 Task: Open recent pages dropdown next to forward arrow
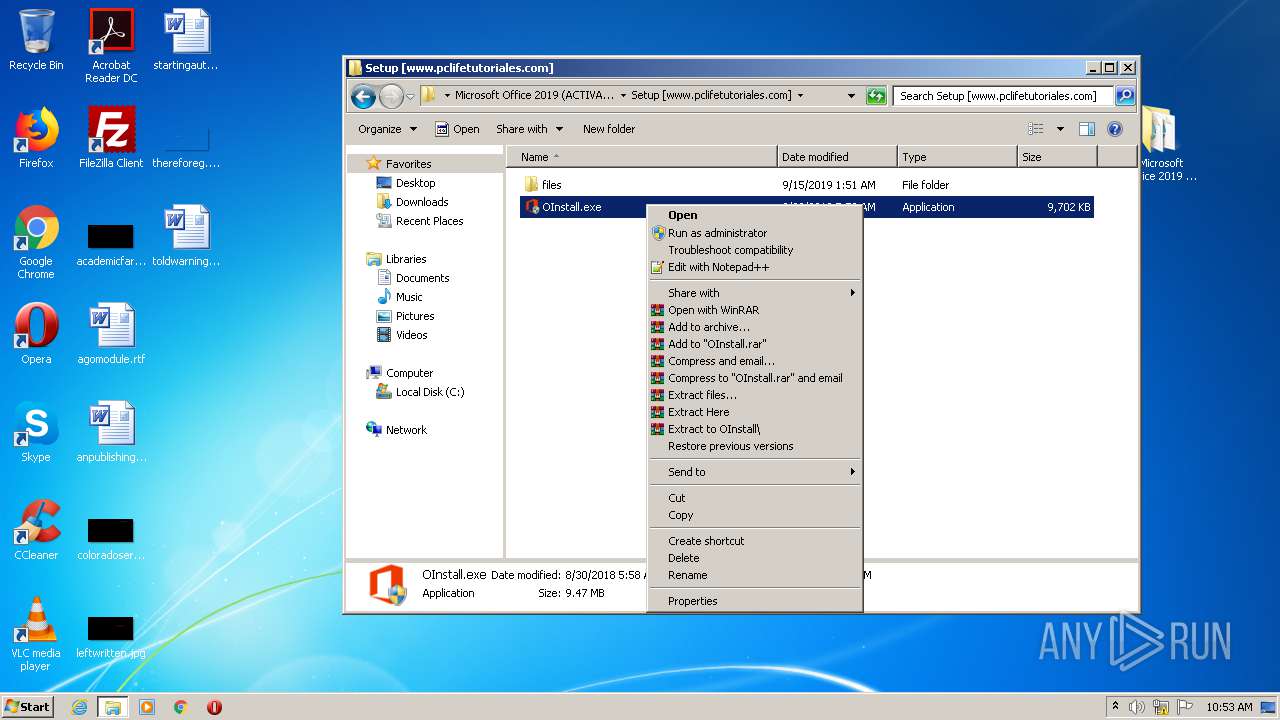pos(410,96)
